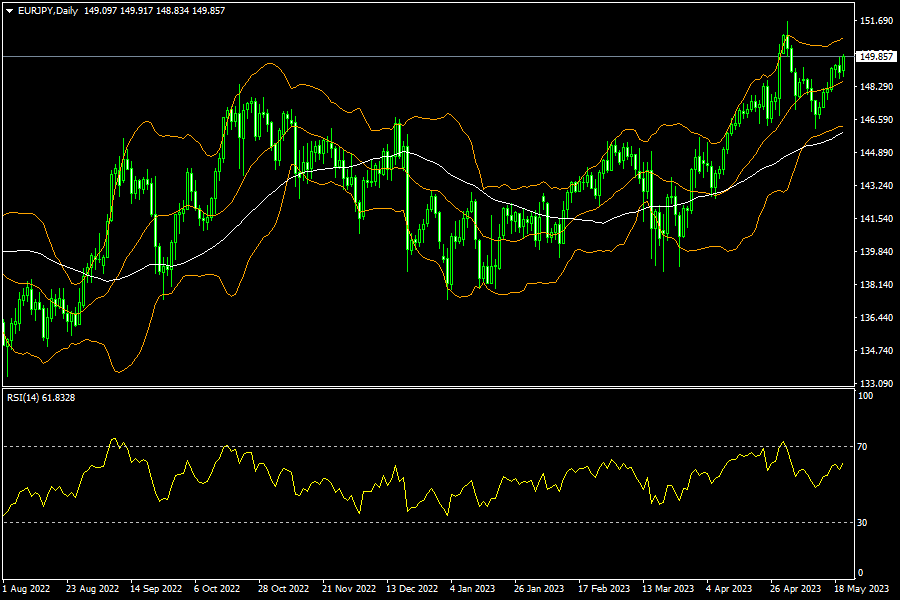Click the 136.440 price scale value
Screen dimensions: 900x600
point(876,318)
